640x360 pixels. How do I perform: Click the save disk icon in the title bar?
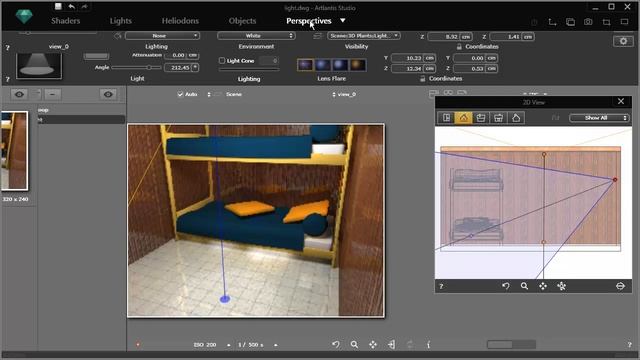coord(58,6)
